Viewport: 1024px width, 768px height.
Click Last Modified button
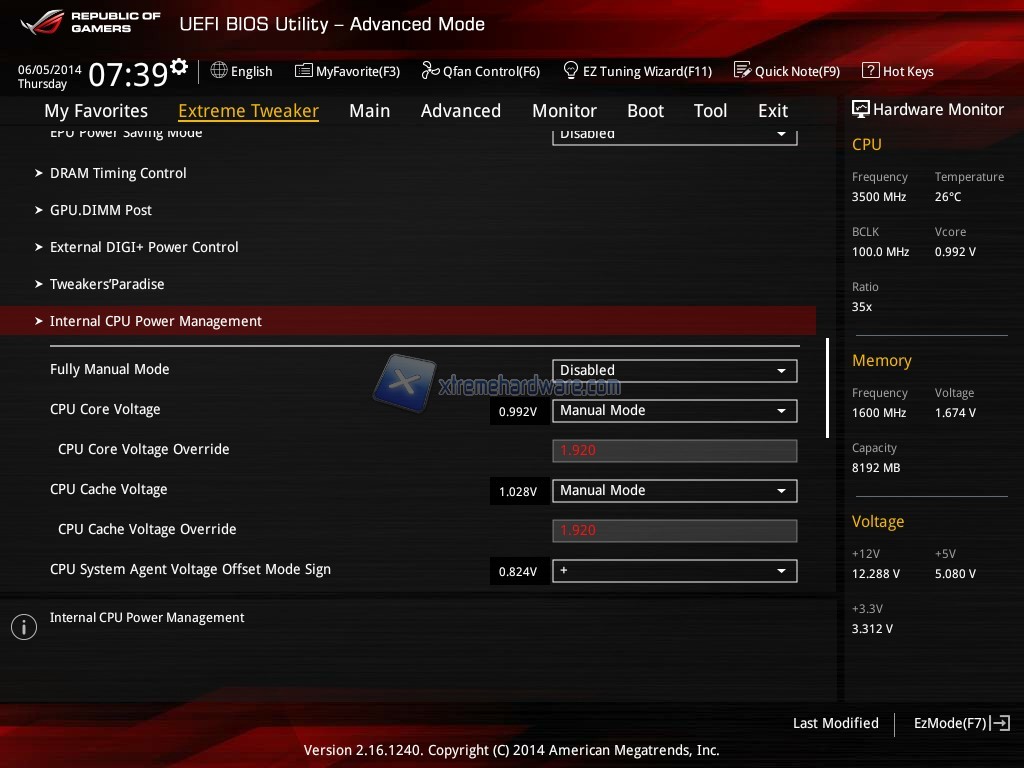pos(835,723)
